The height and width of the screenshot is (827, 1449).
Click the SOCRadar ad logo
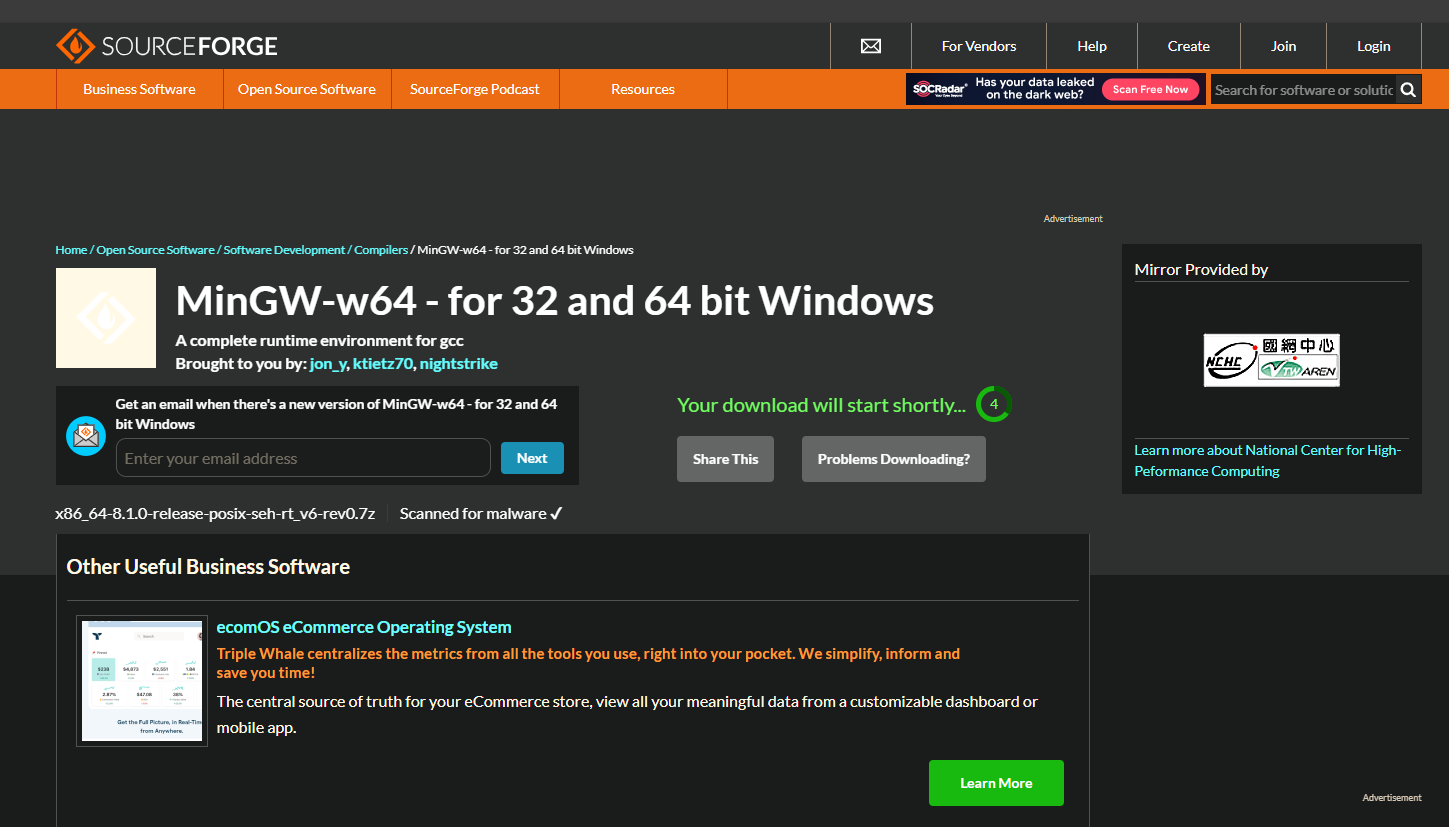(939, 89)
